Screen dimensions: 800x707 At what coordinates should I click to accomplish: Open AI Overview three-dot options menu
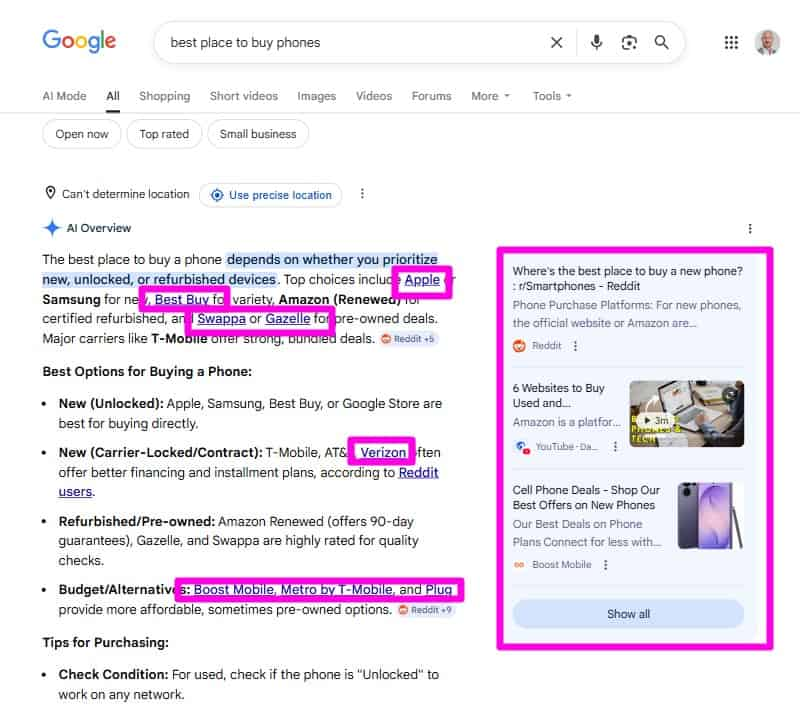750,229
